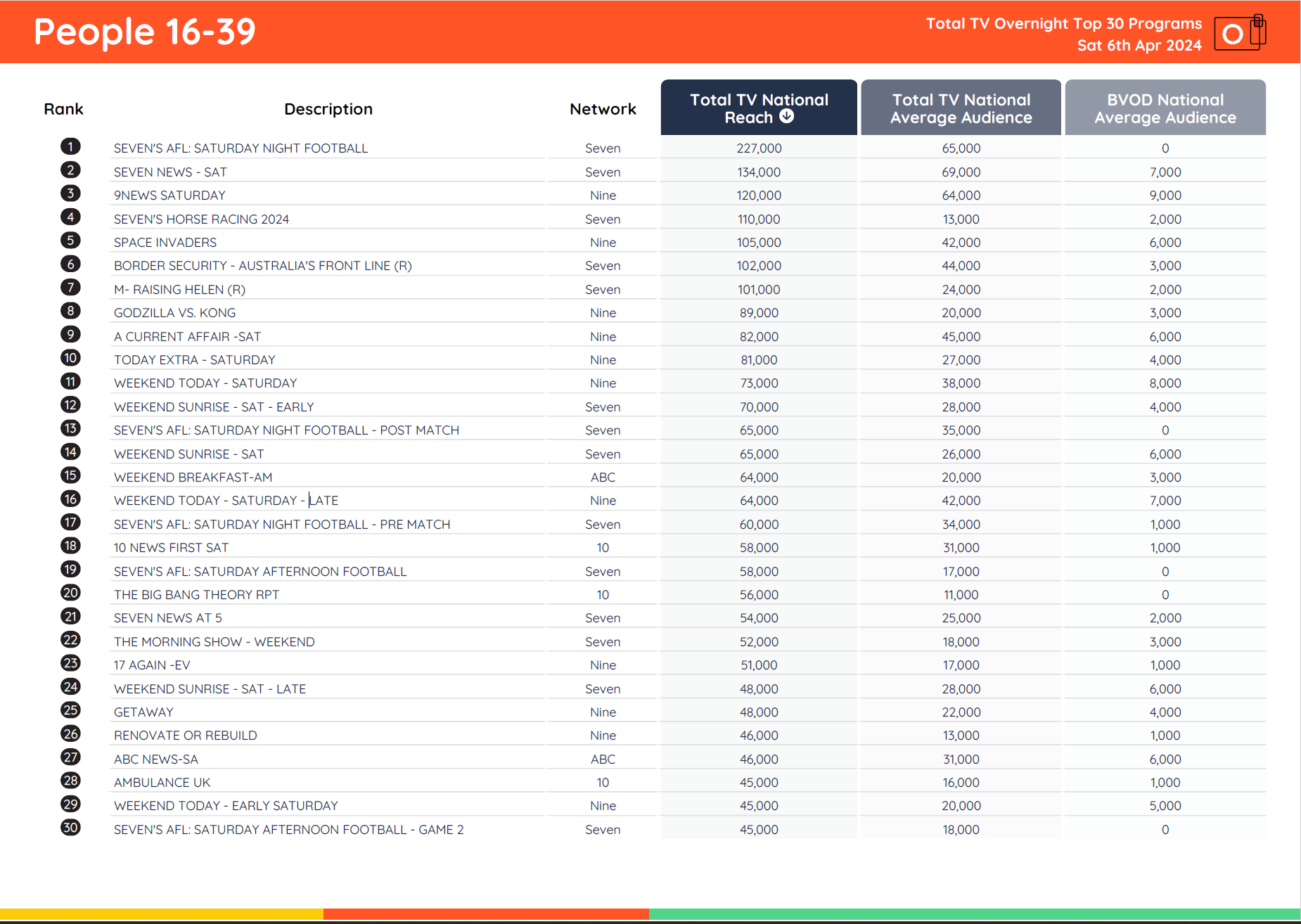
Task: Sort by Total TV National Average Audience column
Action: pos(961,107)
